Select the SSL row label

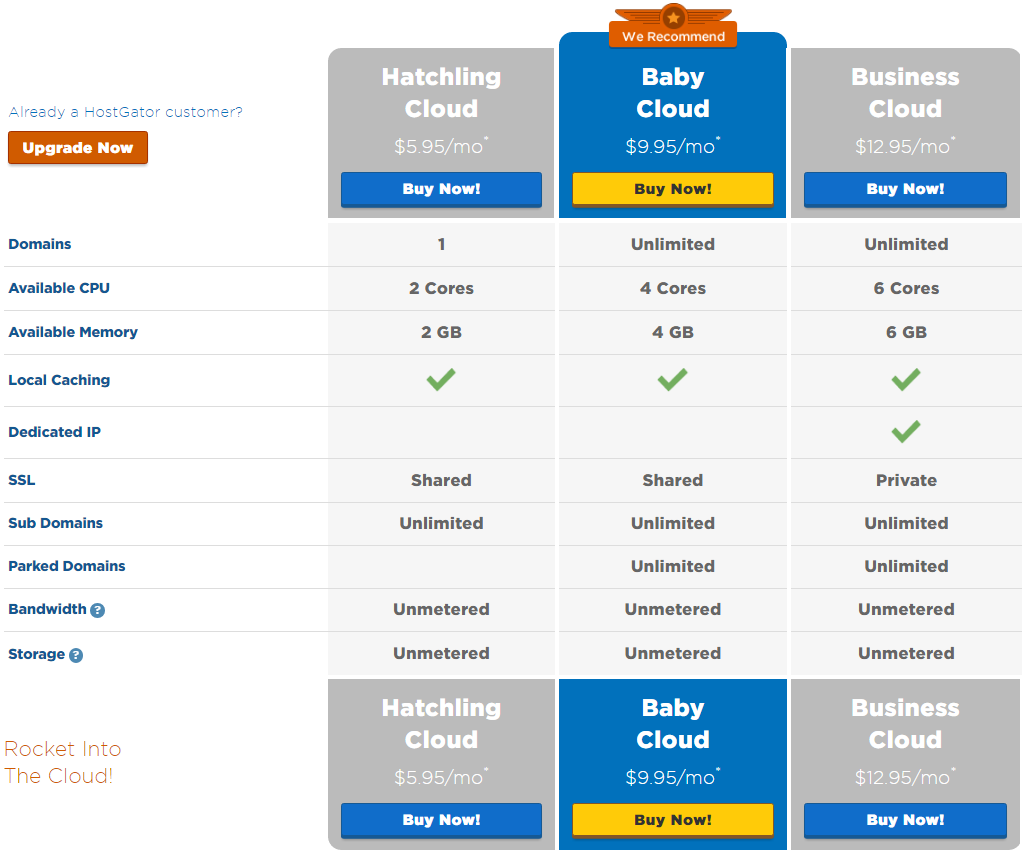click(22, 480)
